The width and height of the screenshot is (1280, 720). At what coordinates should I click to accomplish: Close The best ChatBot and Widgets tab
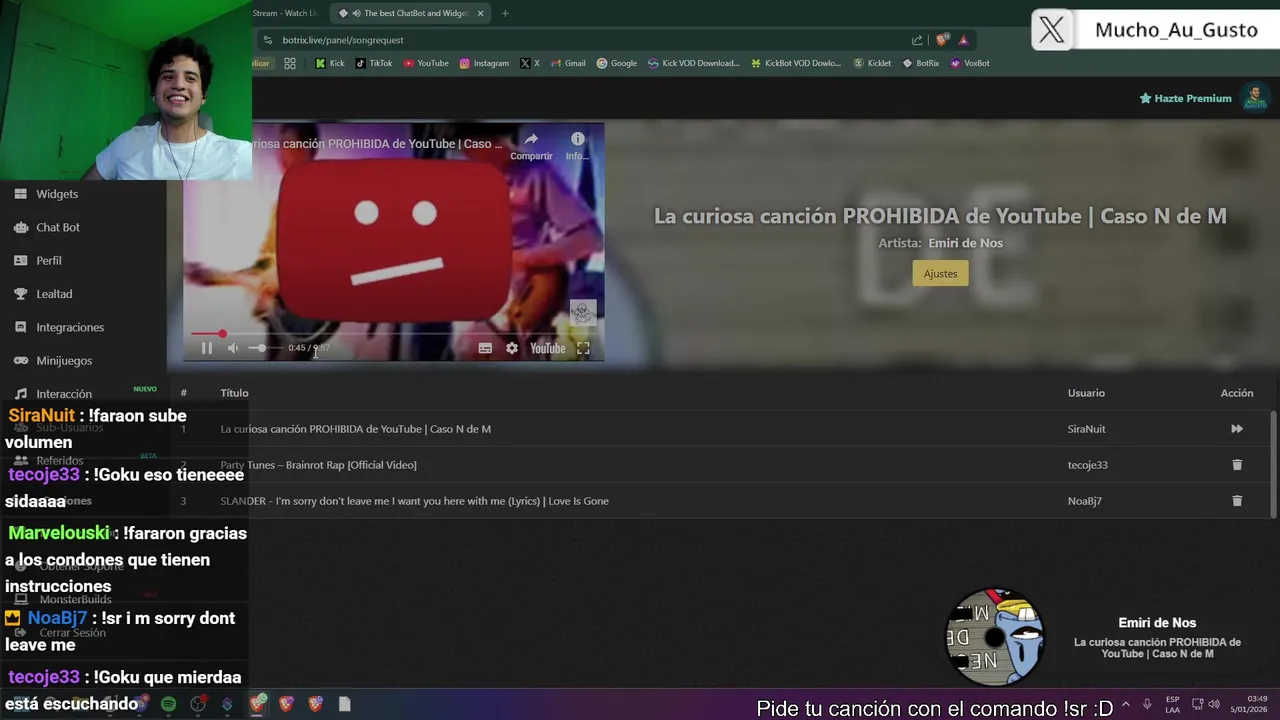[480, 13]
